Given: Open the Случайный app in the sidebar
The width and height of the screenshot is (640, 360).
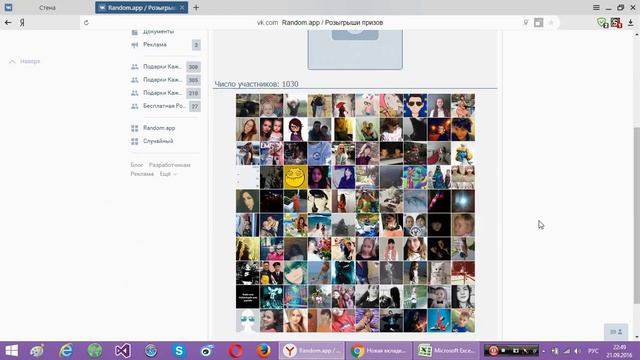Looking at the screenshot, I should pyautogui.click(x=158, y=141).
